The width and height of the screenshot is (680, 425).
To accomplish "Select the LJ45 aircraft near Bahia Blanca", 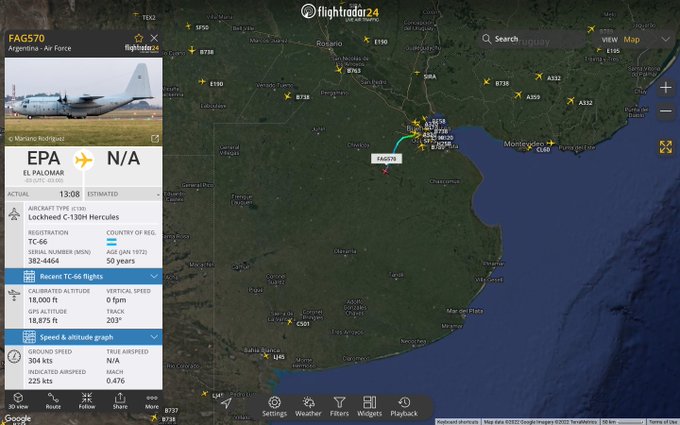I will point(266,356).
